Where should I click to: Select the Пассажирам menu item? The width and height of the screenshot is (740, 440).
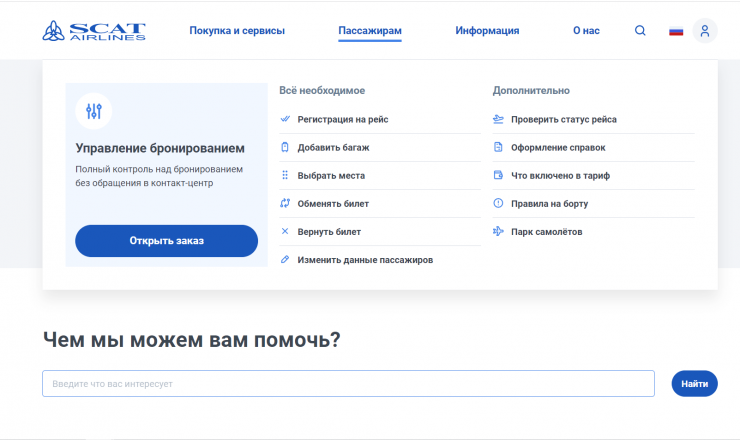370,31
